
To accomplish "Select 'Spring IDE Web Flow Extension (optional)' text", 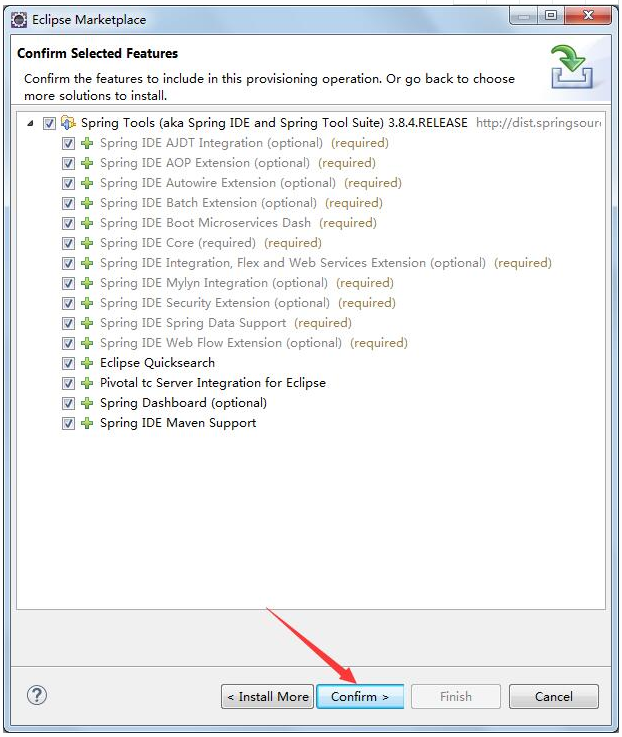I will 221,343.
